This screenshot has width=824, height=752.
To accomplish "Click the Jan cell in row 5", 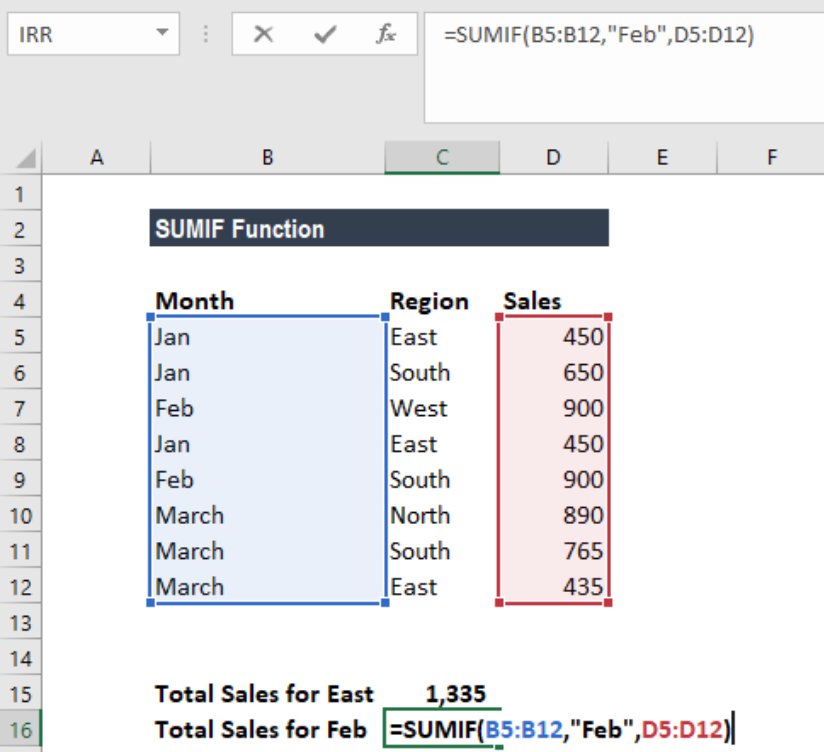I will [267, 337].
